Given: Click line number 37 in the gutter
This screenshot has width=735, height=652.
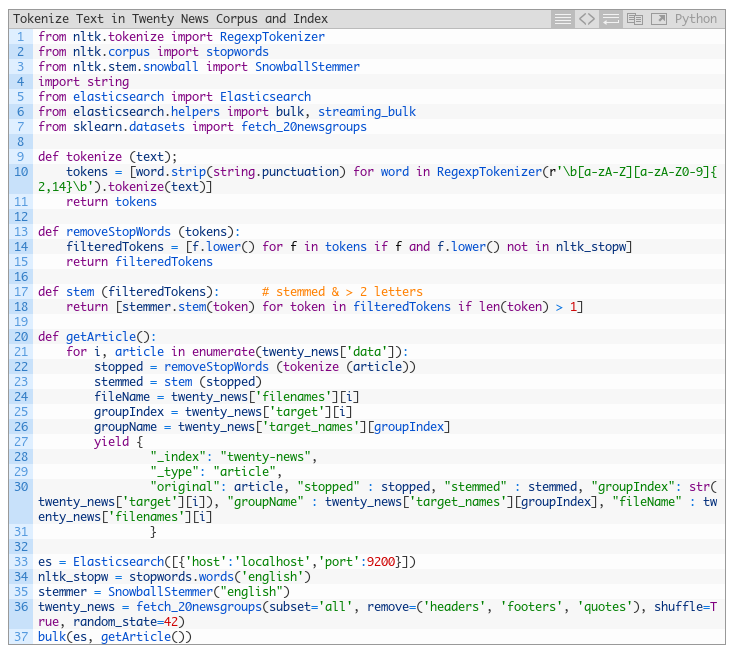Looking at the screenshot, I should click(x=21, y=637).
